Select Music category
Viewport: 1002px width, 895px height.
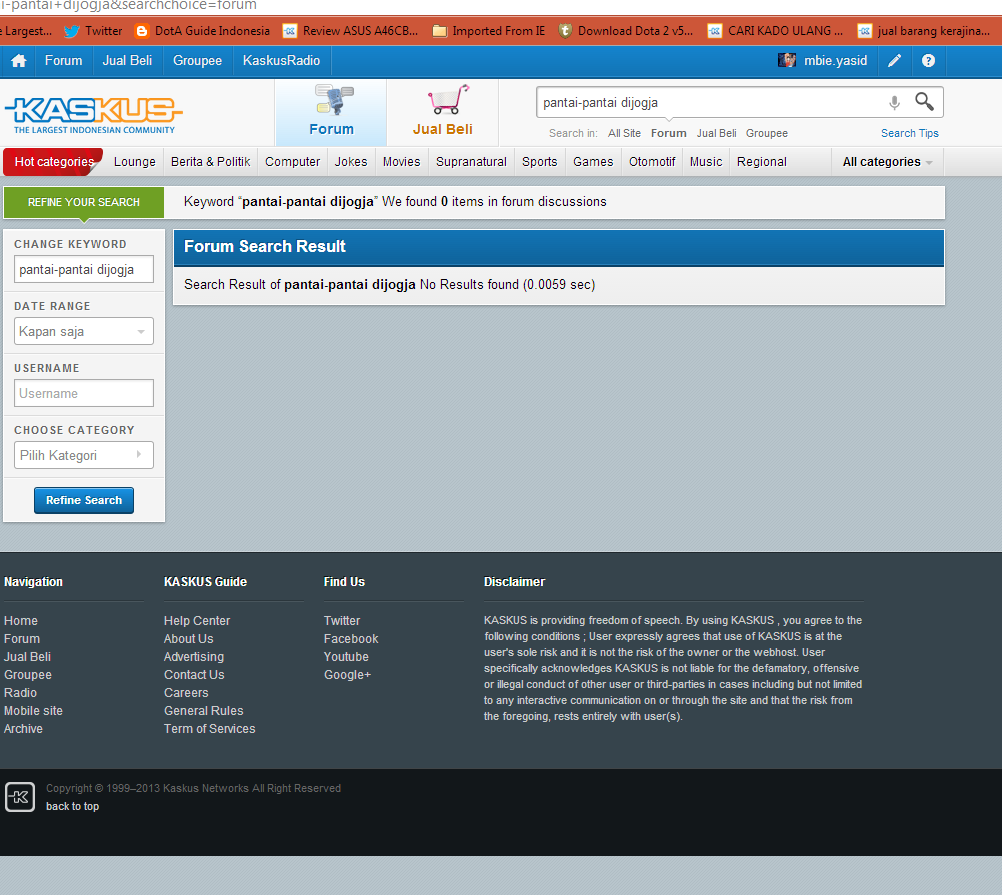coord(705,162)
